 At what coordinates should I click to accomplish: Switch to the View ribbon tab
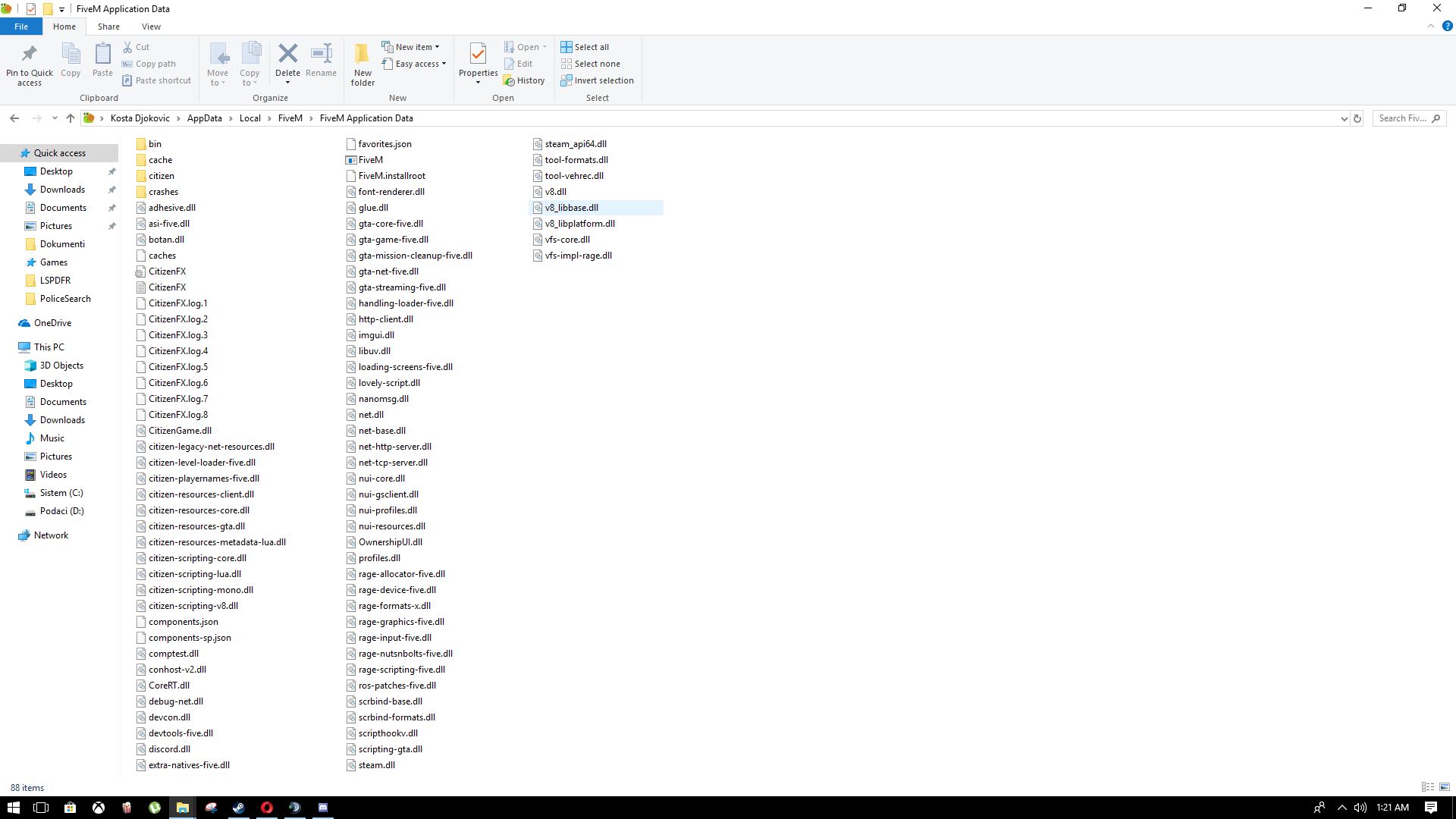151,27
